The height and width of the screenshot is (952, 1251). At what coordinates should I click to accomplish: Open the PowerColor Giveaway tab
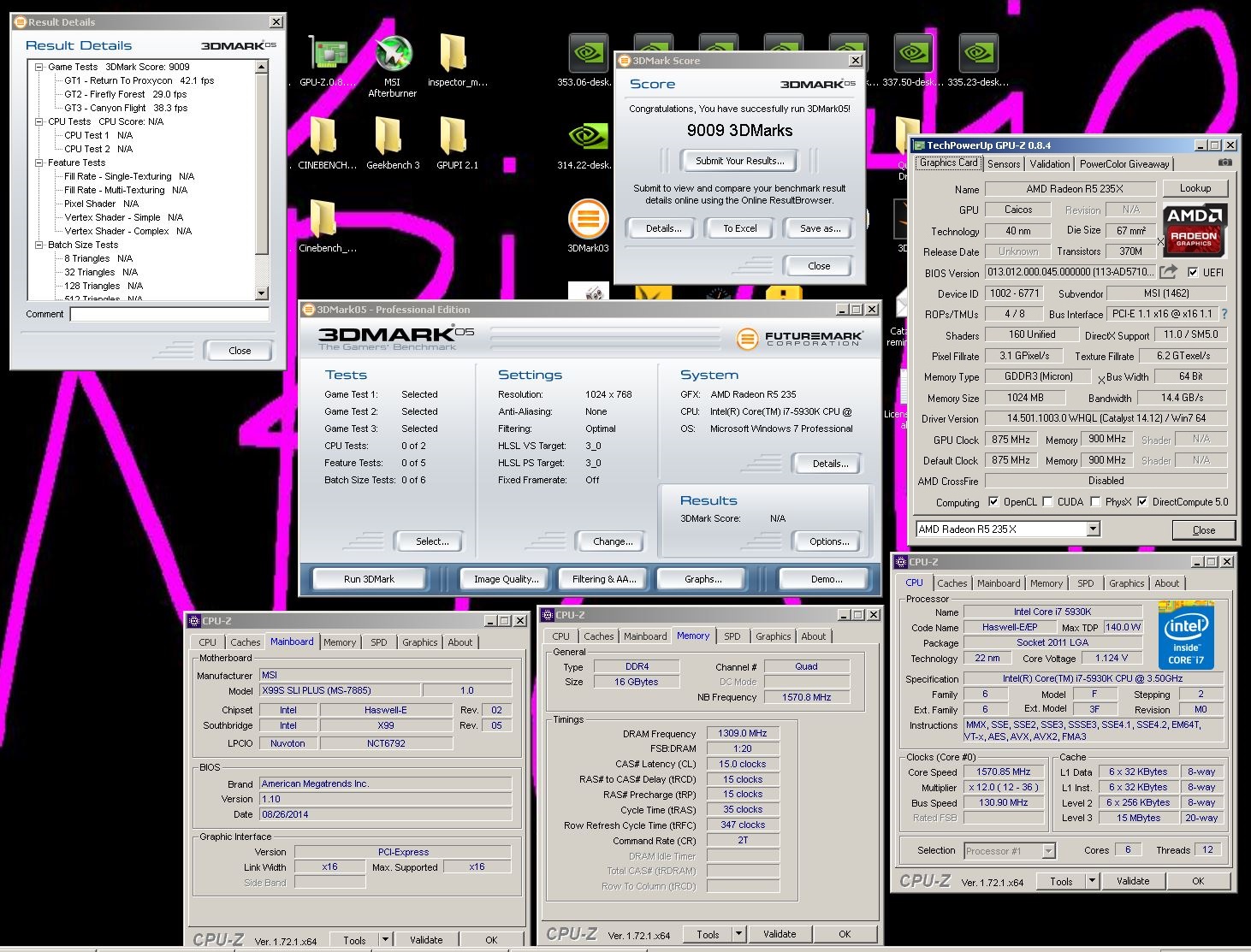(x=1124, y=164)
